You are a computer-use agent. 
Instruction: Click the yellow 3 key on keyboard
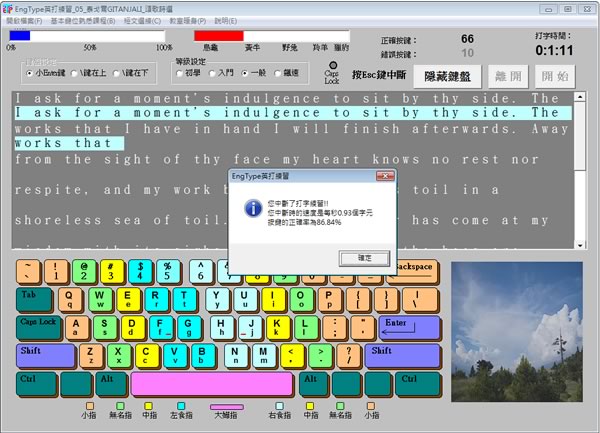tap(112, 271)
